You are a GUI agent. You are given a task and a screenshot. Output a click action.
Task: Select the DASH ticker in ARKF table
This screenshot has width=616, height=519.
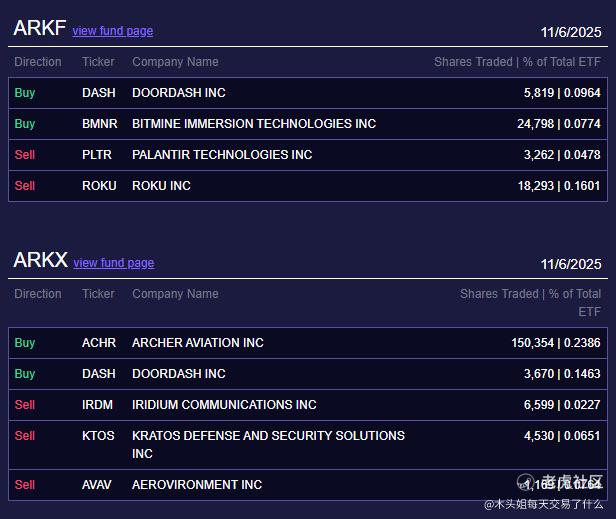[x=99, y=93]
